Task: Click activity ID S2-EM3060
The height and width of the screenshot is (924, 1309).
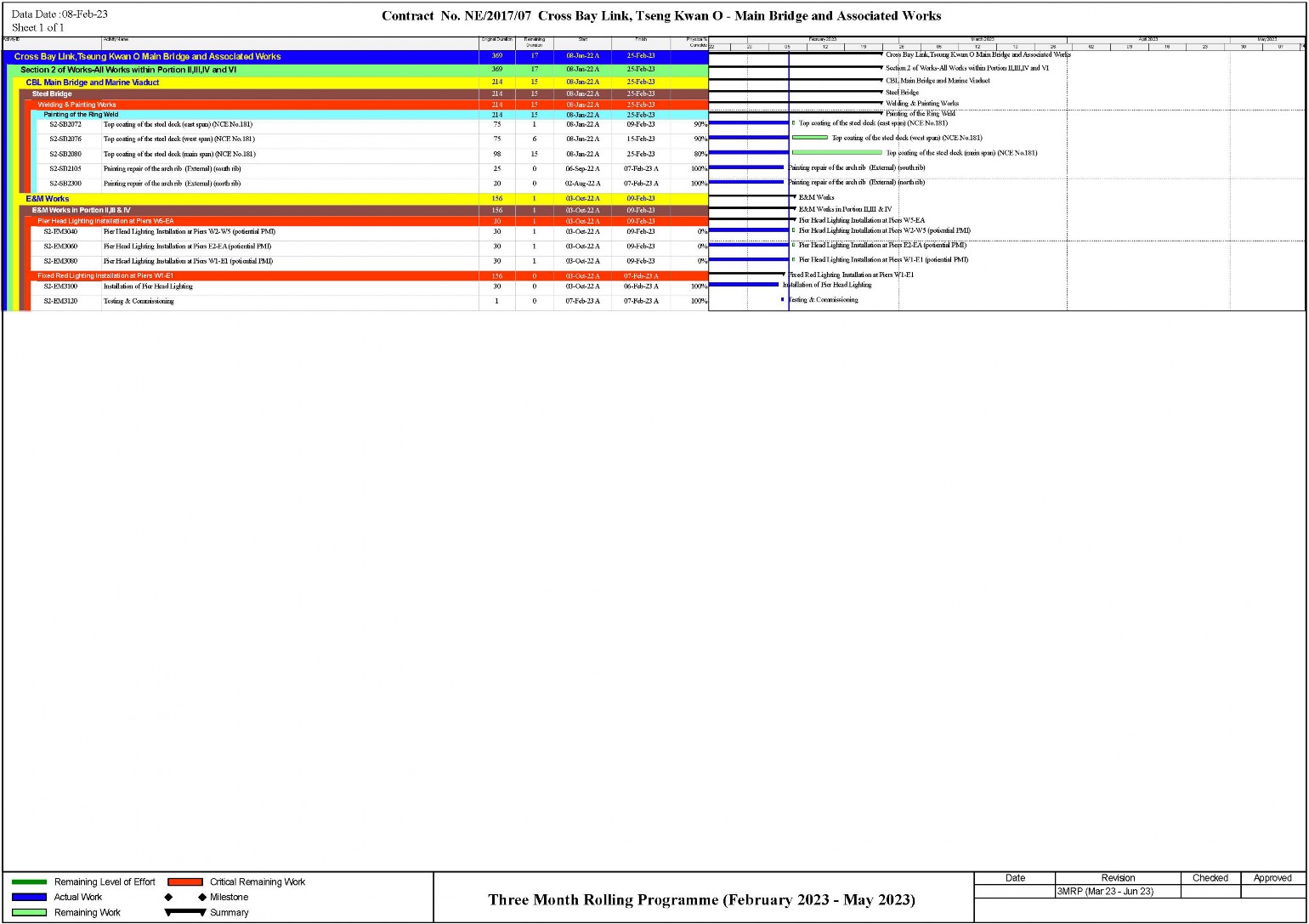Action: point(60,247)
